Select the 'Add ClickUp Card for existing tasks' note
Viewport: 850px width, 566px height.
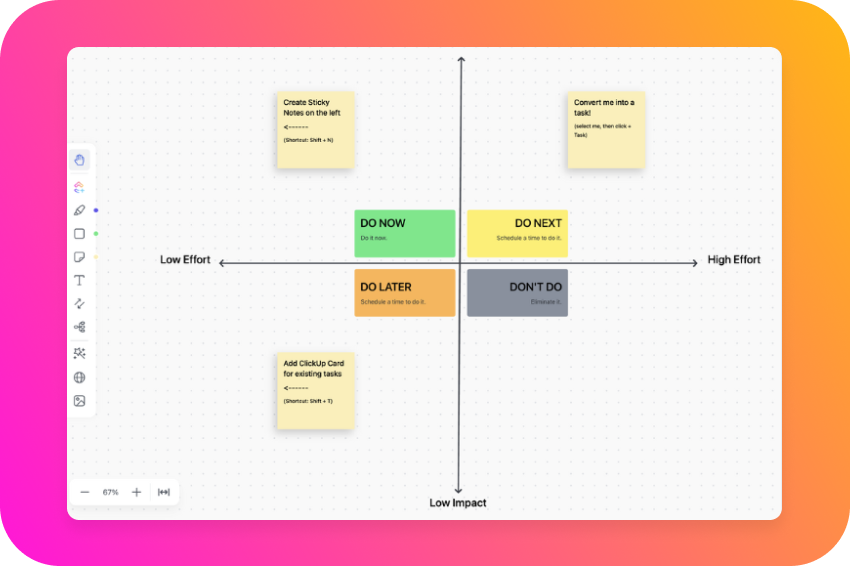(315, 391)
